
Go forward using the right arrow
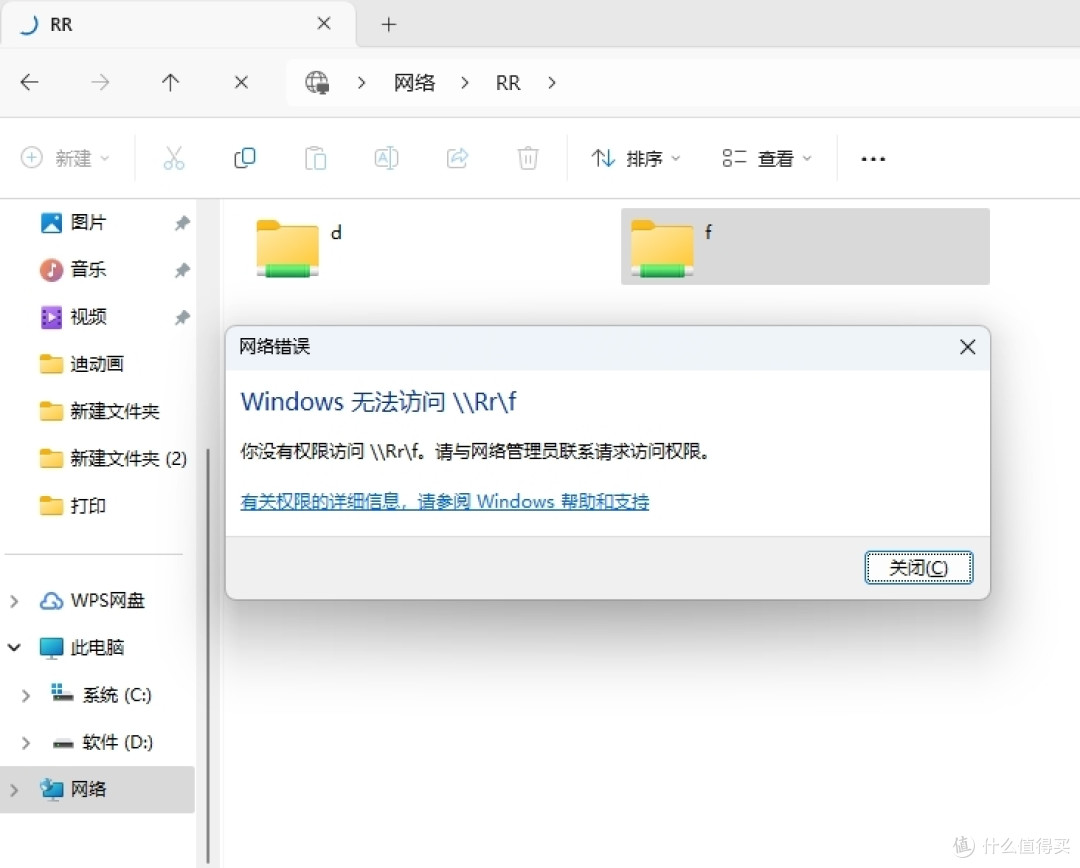click(x=101, y=83)
